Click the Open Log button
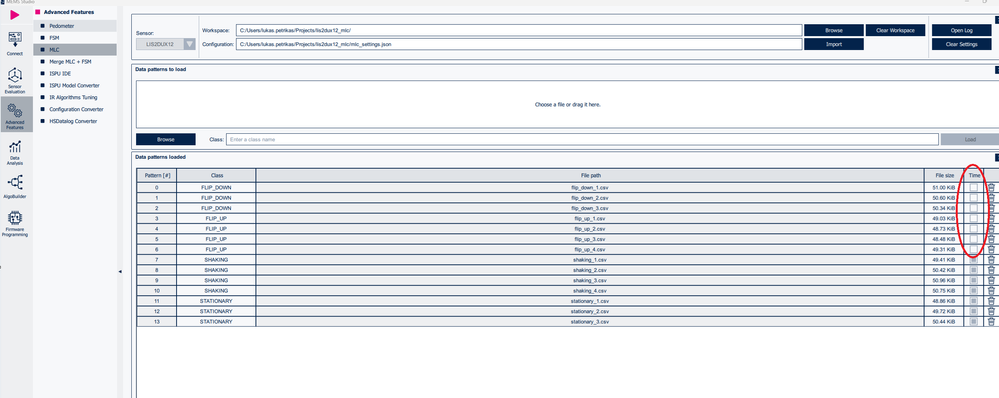The height and width of the screenshot is (398, 999). (x=961, y=31)
